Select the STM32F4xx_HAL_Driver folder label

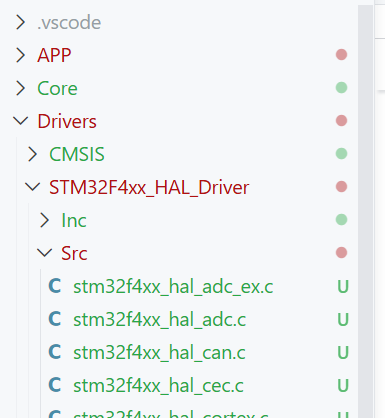point(149,187)
